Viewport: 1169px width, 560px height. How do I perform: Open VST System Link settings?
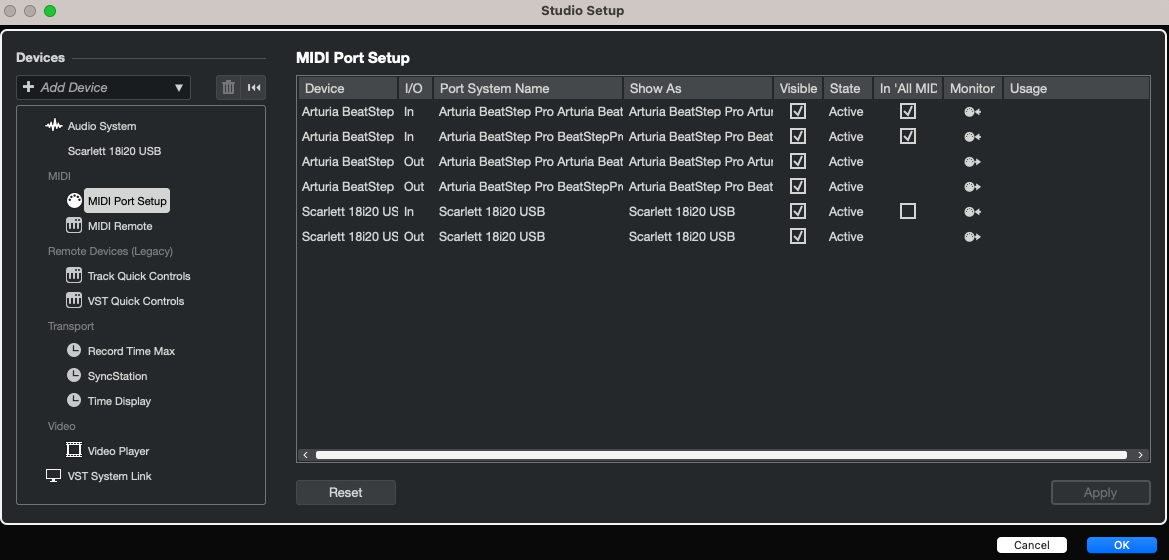109,476
